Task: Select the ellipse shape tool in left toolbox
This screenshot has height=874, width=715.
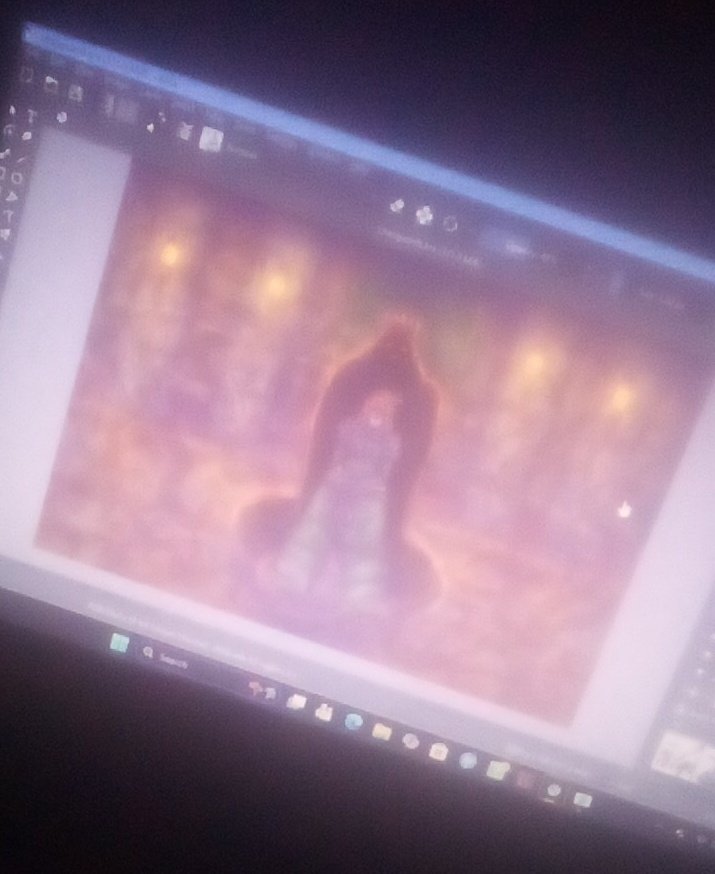Action: click(x=17, y=178)
